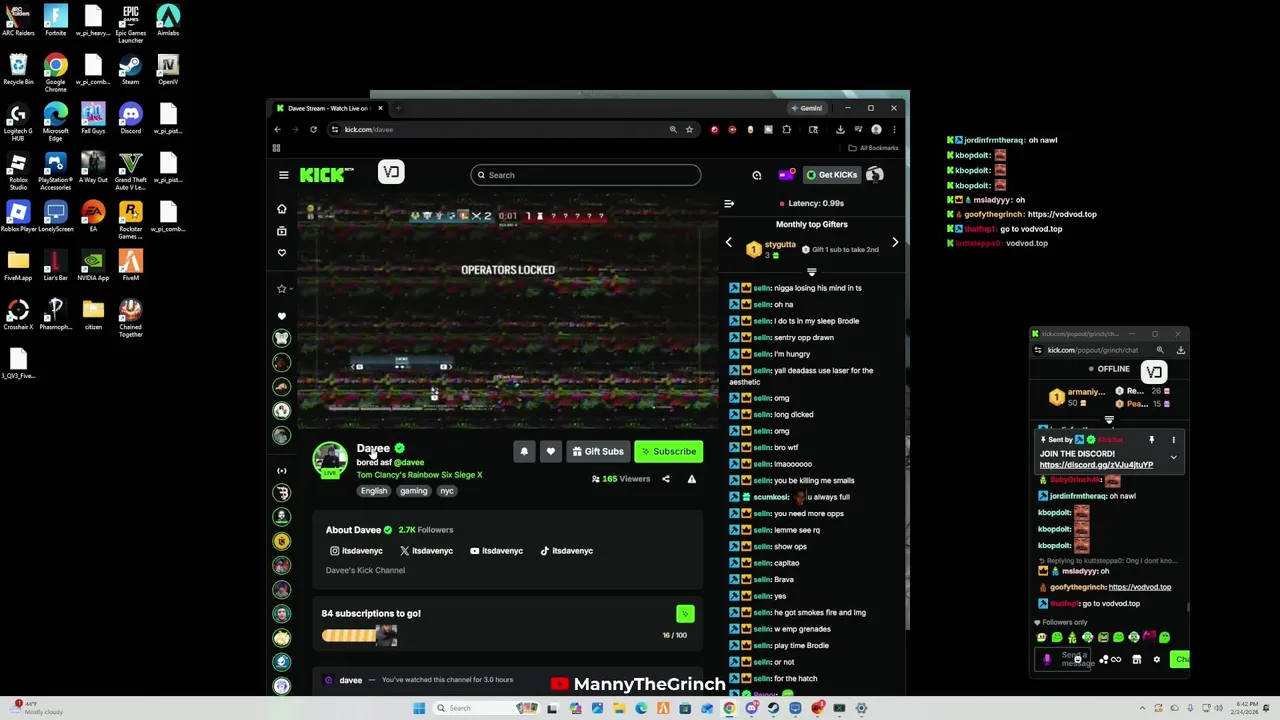Reload the page in Chrome
The width and height of the screenshot is (1280, 720).
[313, 129]
